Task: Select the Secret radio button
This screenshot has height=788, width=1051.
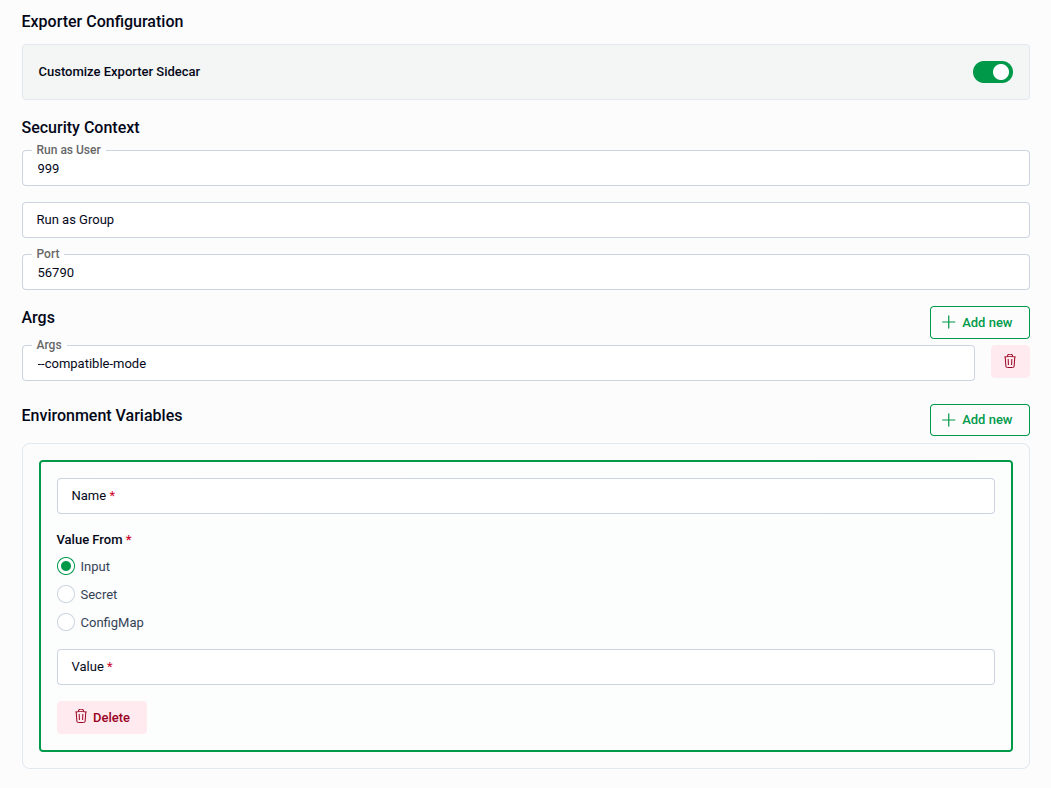Action: pyautogui.click(x=65, y=594)
